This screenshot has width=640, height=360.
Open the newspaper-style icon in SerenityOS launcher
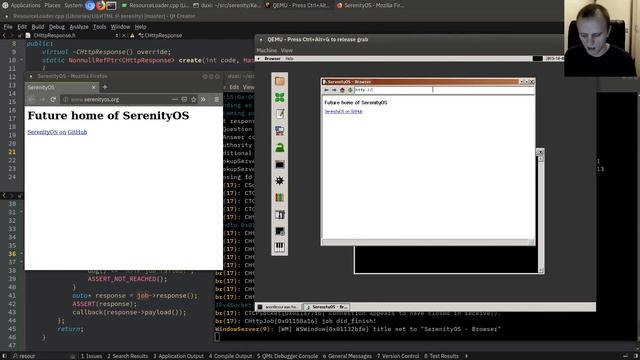pos(280,214)
